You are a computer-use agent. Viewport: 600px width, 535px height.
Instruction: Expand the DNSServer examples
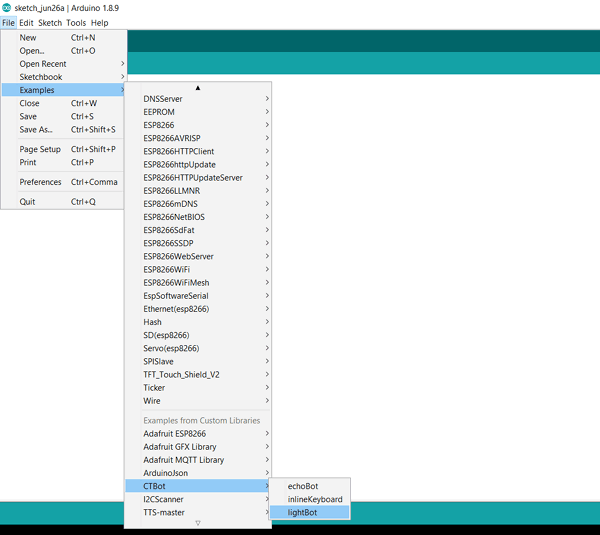(198, 99)
